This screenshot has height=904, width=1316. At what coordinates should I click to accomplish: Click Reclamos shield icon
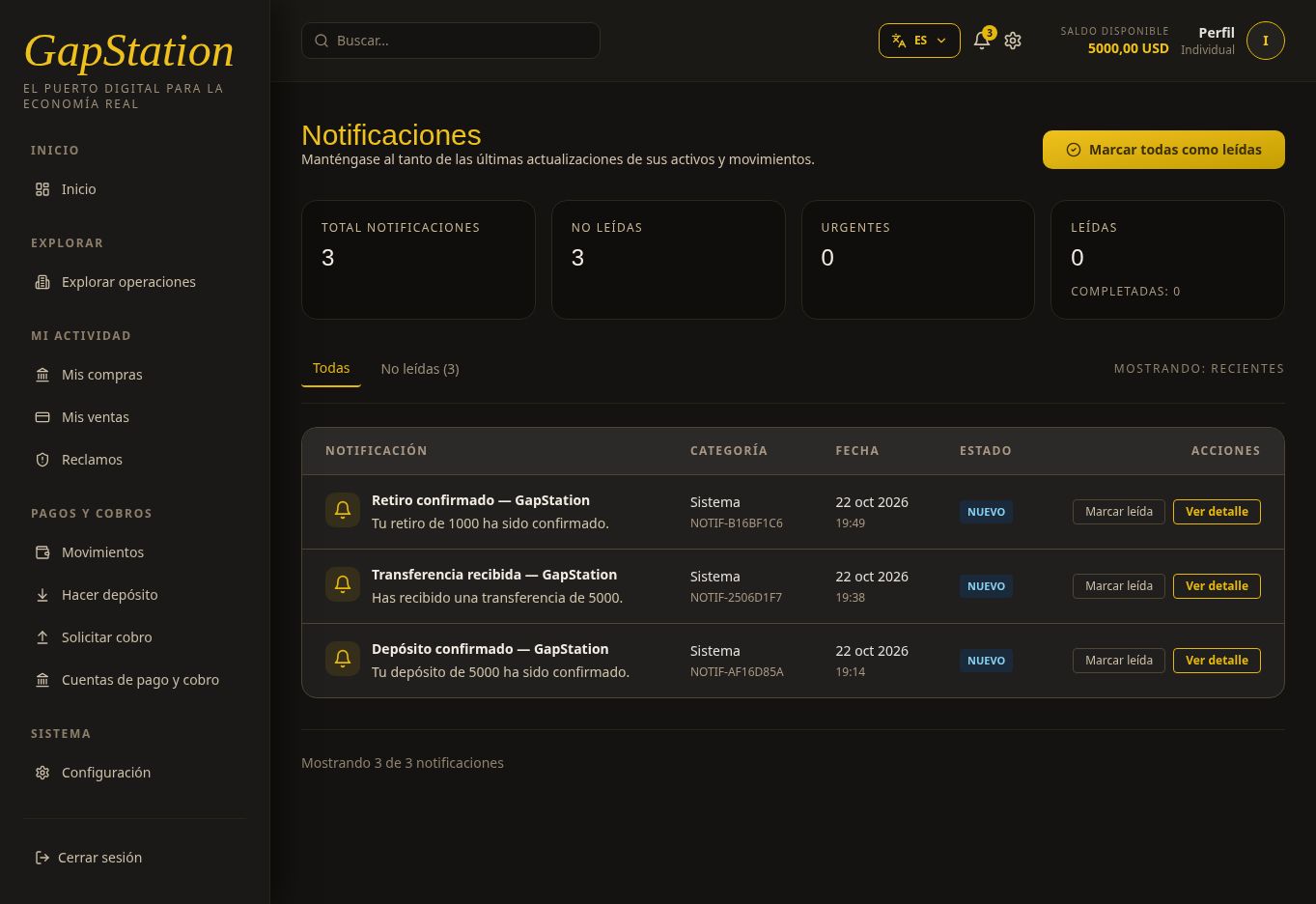[x=42, y=460]
